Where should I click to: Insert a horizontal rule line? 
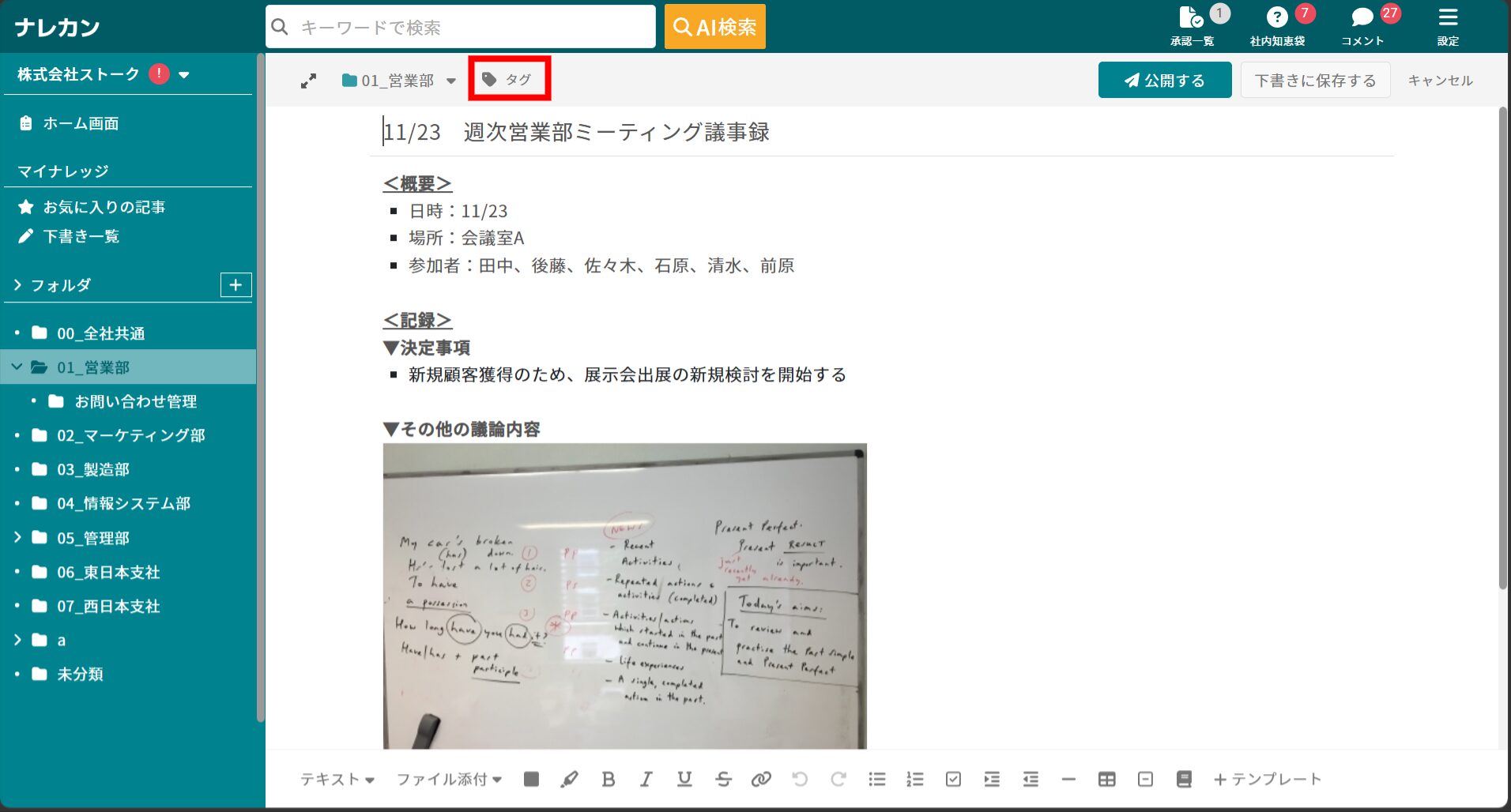coord(1068,780)
